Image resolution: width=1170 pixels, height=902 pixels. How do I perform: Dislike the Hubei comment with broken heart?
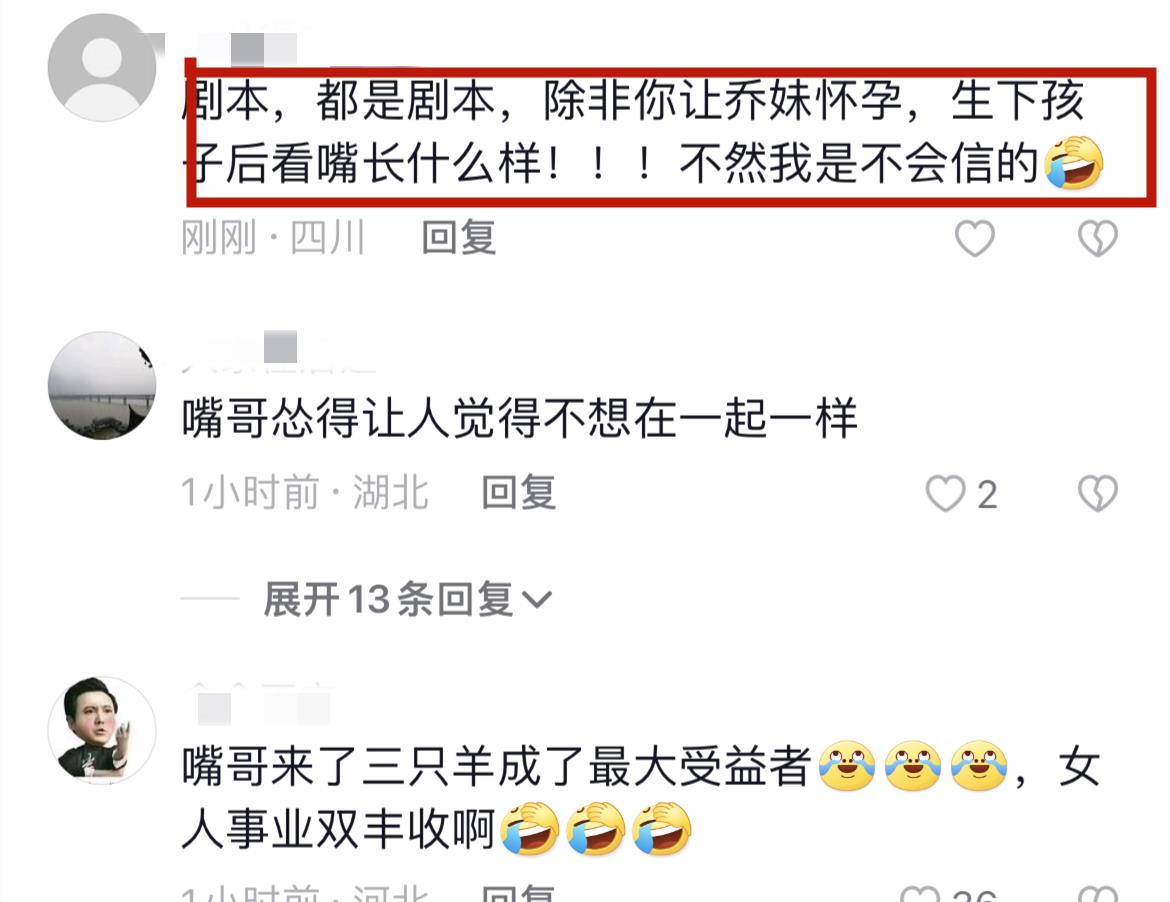pos(1098,494)
